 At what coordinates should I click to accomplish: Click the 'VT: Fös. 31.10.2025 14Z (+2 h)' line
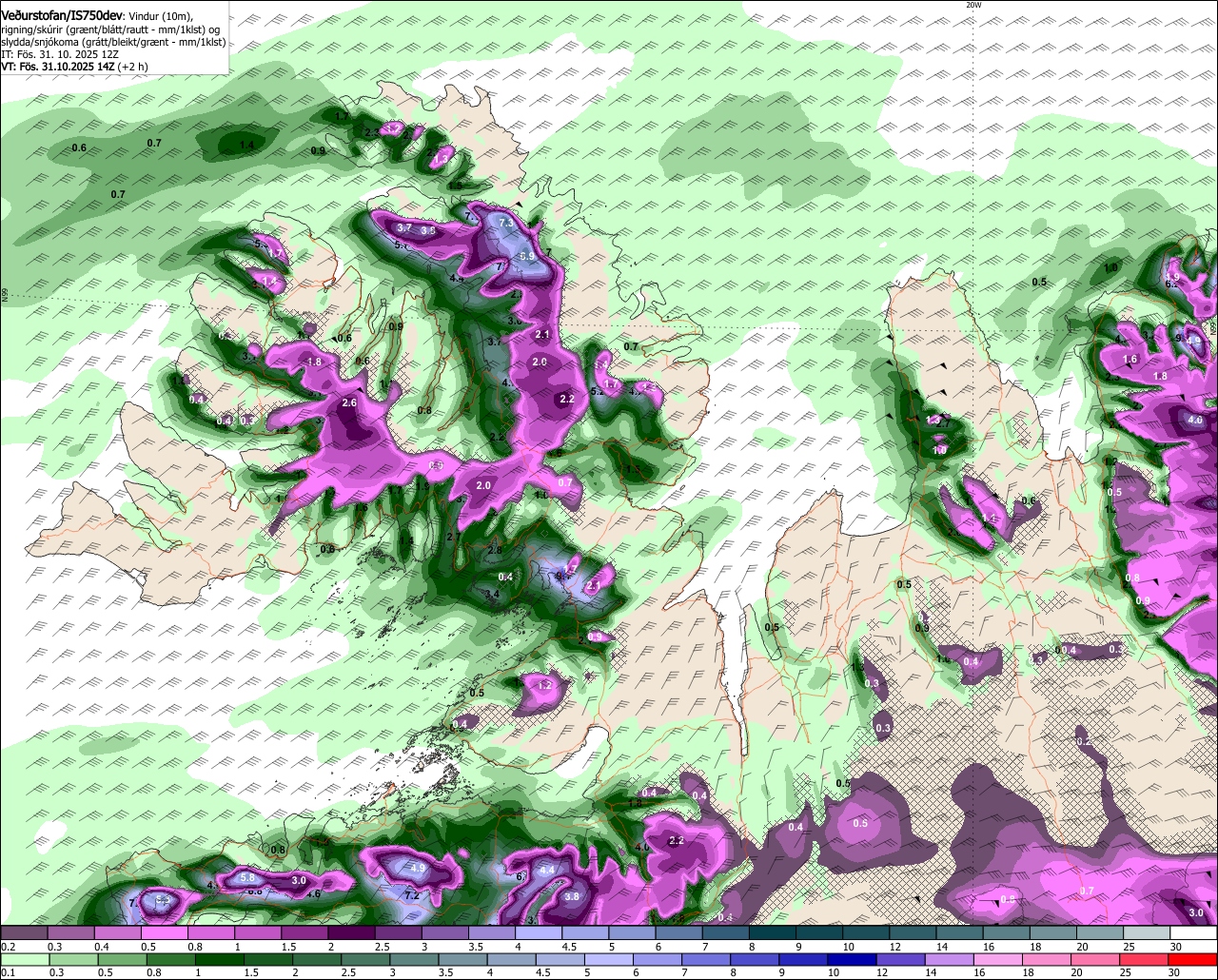(74, 67)
